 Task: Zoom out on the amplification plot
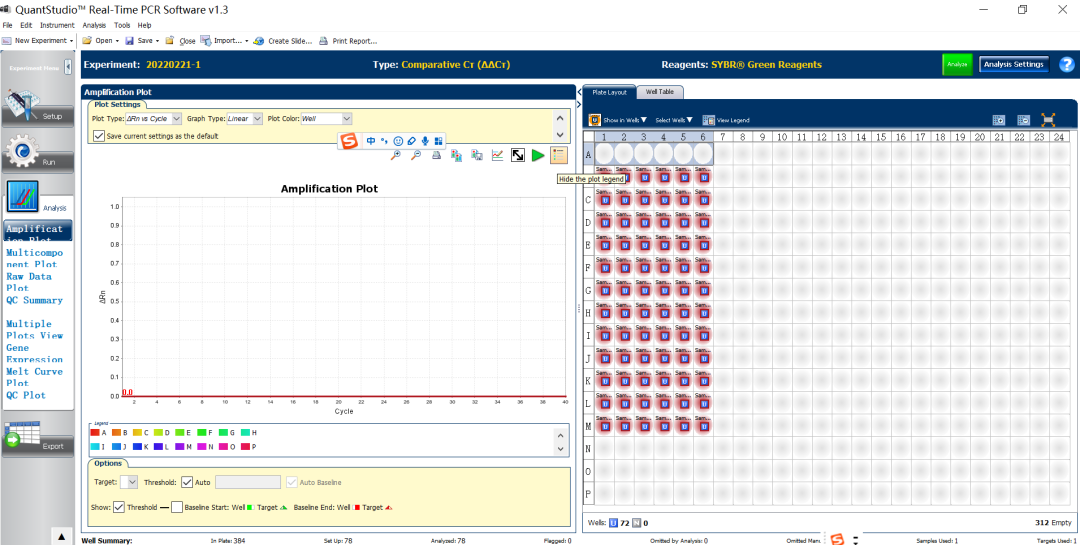[x=416, y=156]
